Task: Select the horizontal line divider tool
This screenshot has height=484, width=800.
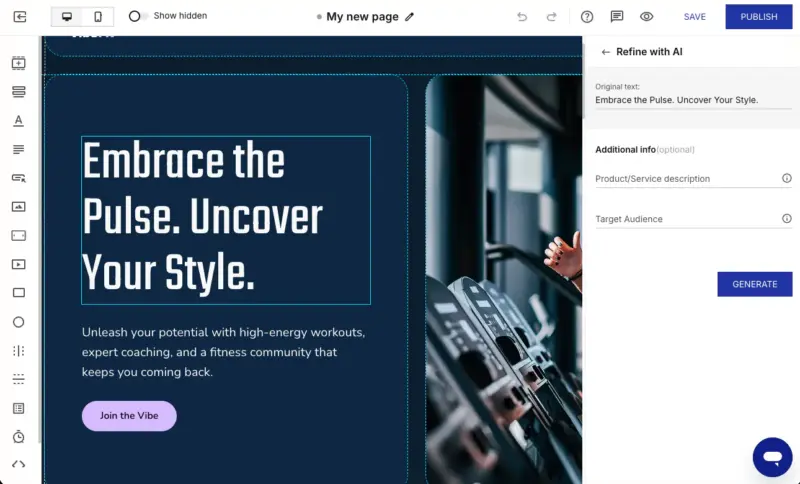Action: [18, 379]
